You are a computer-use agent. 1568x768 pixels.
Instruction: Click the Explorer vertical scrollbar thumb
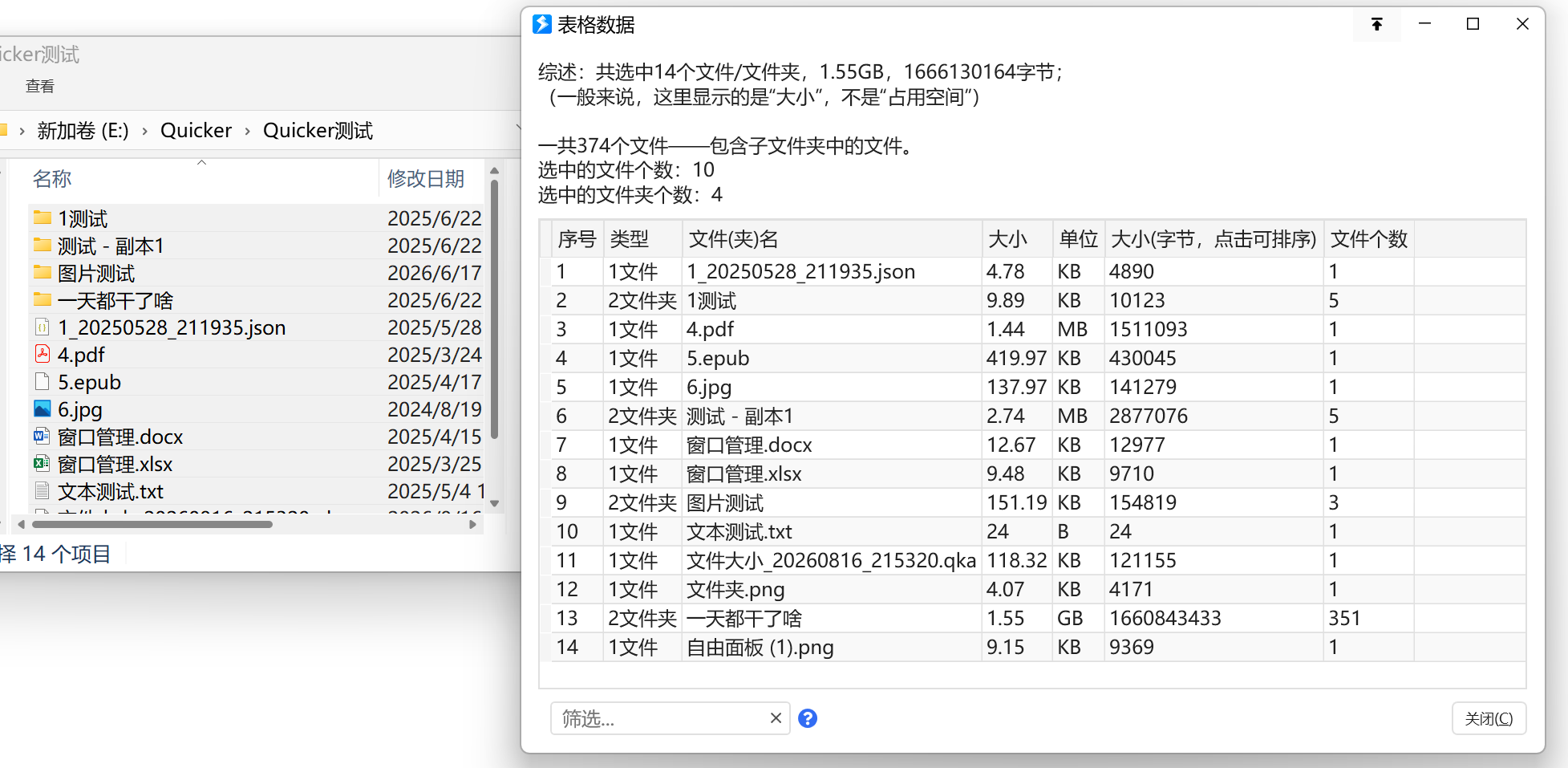pos(495,309)
